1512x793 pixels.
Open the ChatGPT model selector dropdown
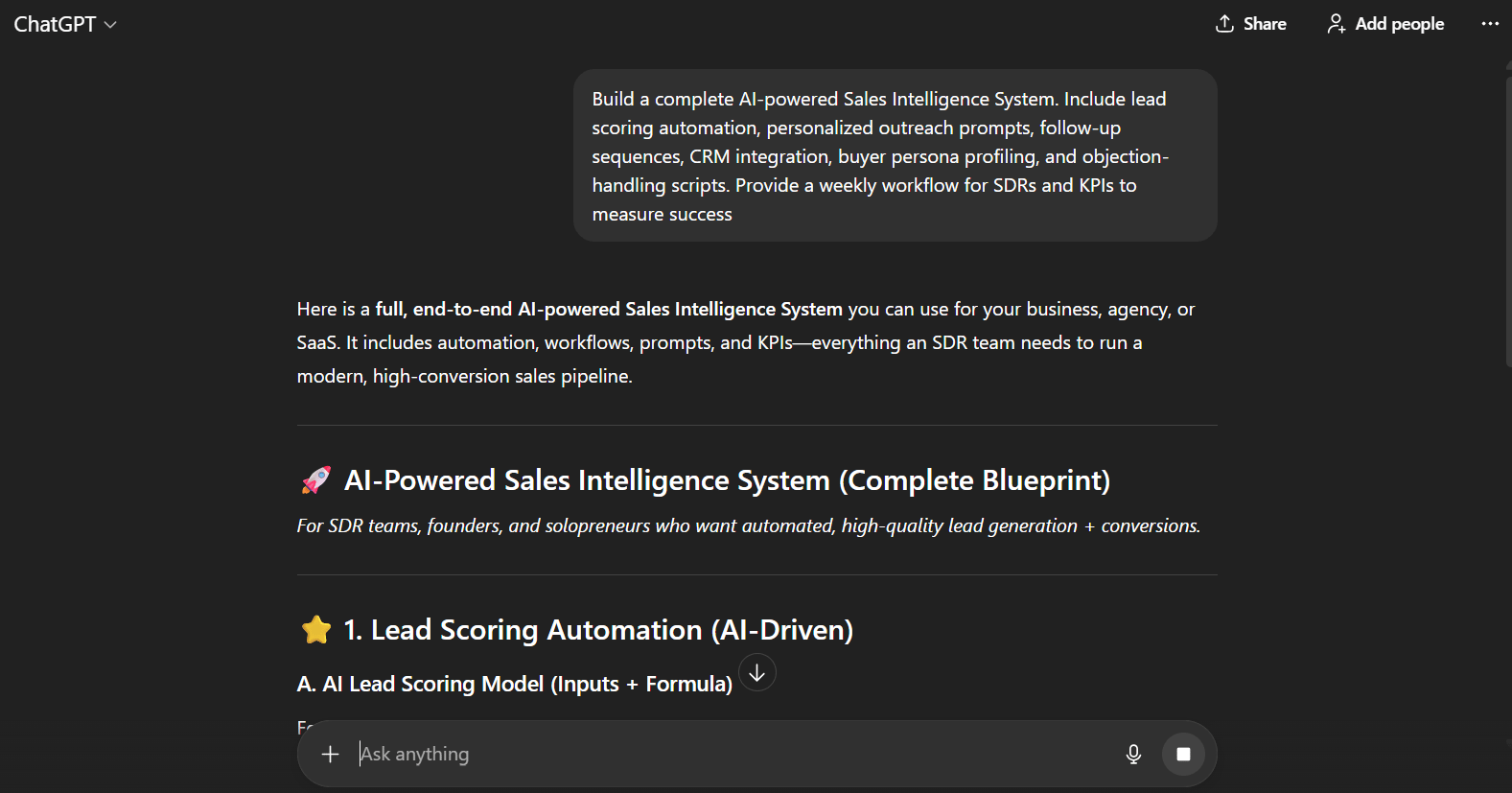64,24
